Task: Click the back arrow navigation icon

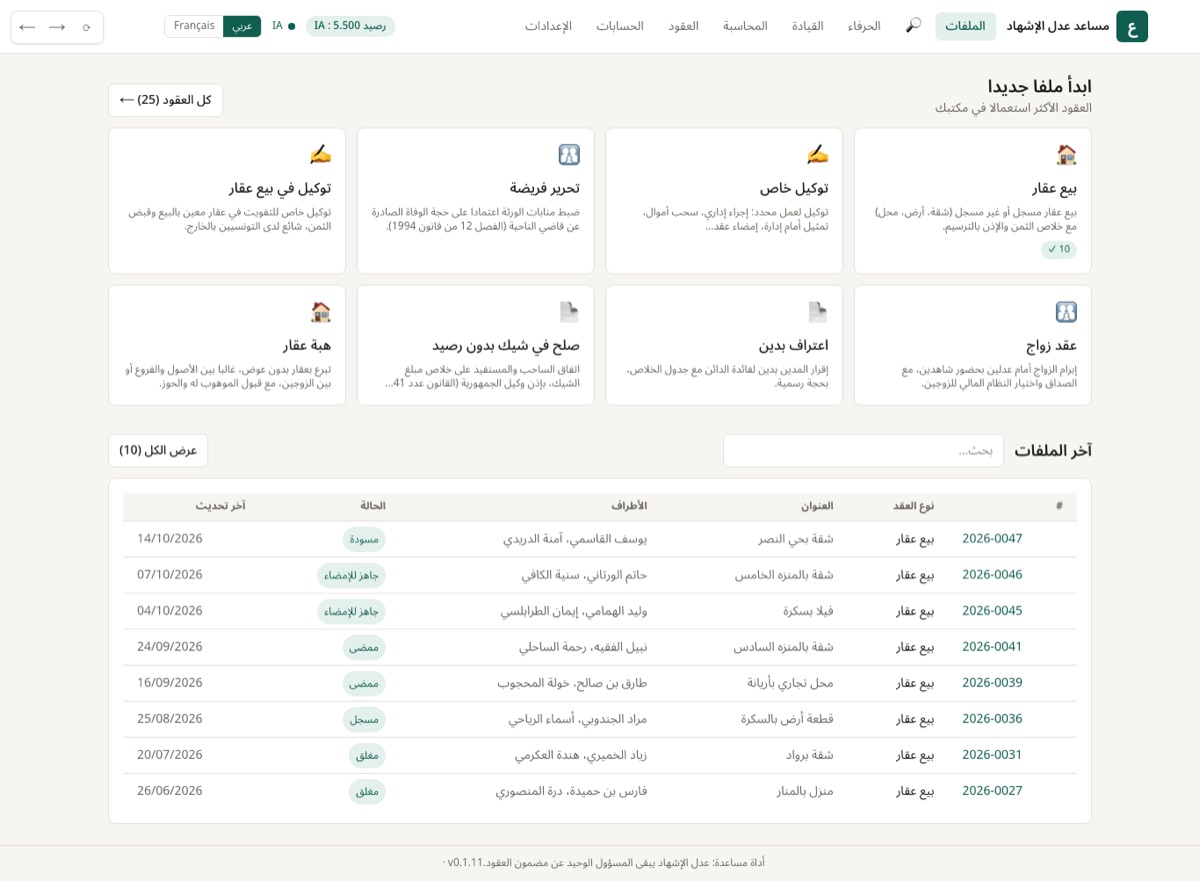Action: tap(27, 27)
